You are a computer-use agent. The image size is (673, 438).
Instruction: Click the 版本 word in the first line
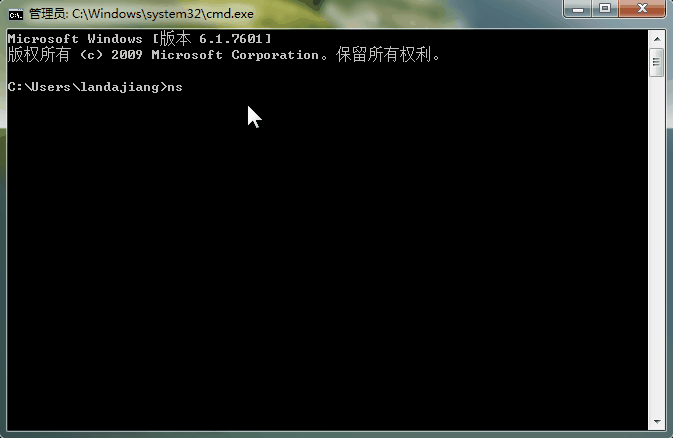(x=176, y=39)
